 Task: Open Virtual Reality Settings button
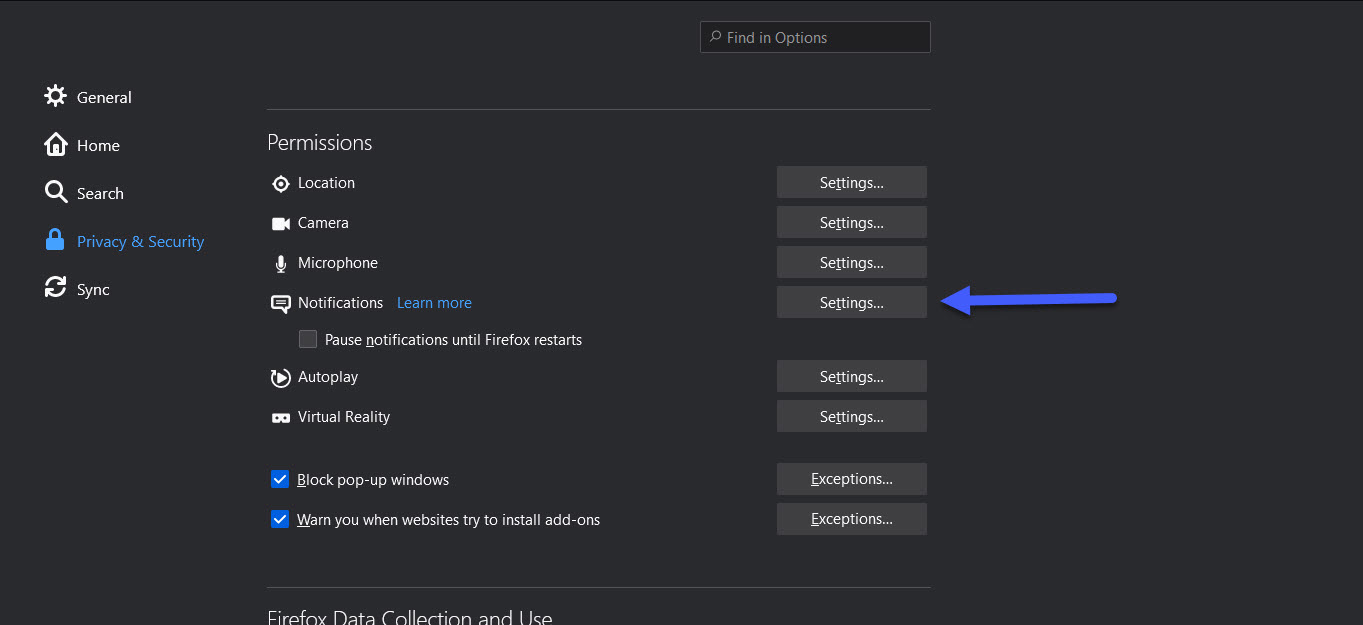tap(852, 416)
